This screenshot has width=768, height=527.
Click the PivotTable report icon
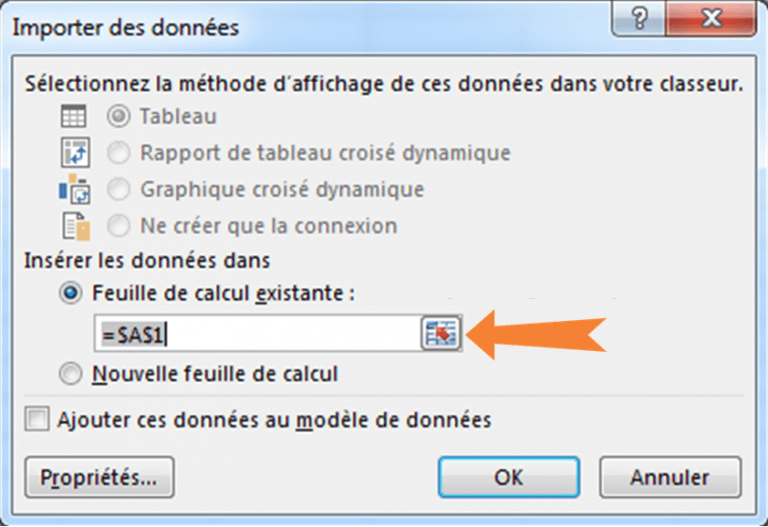coord(75,153)
